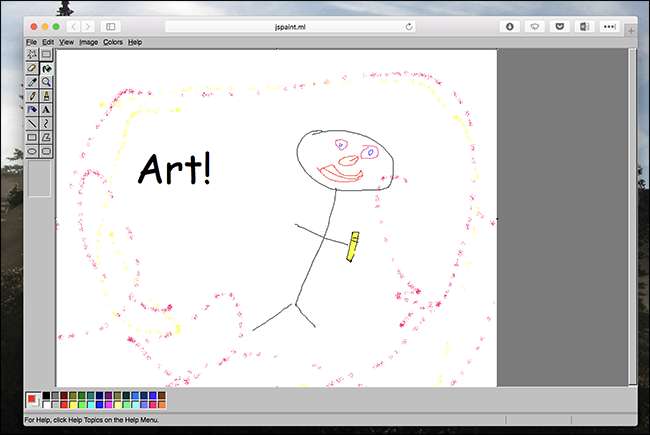
Task: Choose the Line tool
Action: [33, 124]
